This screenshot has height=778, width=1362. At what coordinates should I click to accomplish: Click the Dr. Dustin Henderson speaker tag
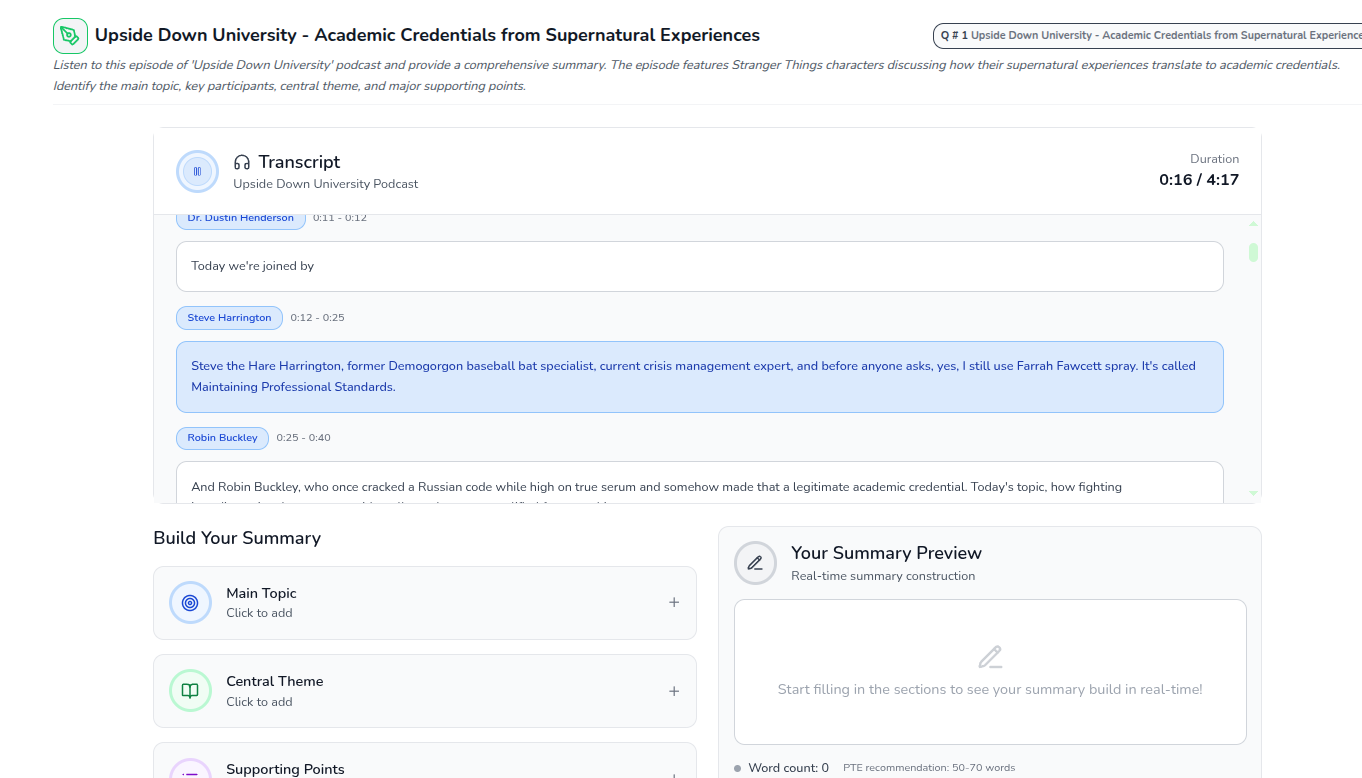[x=241, y=218]
